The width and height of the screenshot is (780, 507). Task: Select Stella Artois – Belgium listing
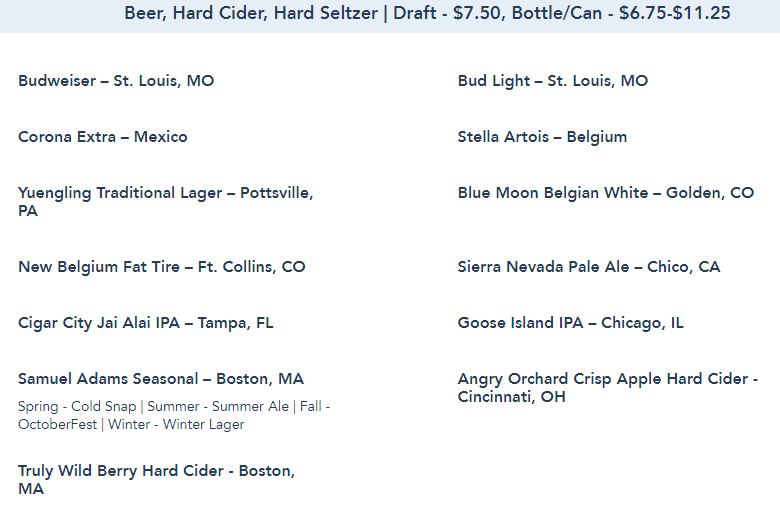coord(542,137)
